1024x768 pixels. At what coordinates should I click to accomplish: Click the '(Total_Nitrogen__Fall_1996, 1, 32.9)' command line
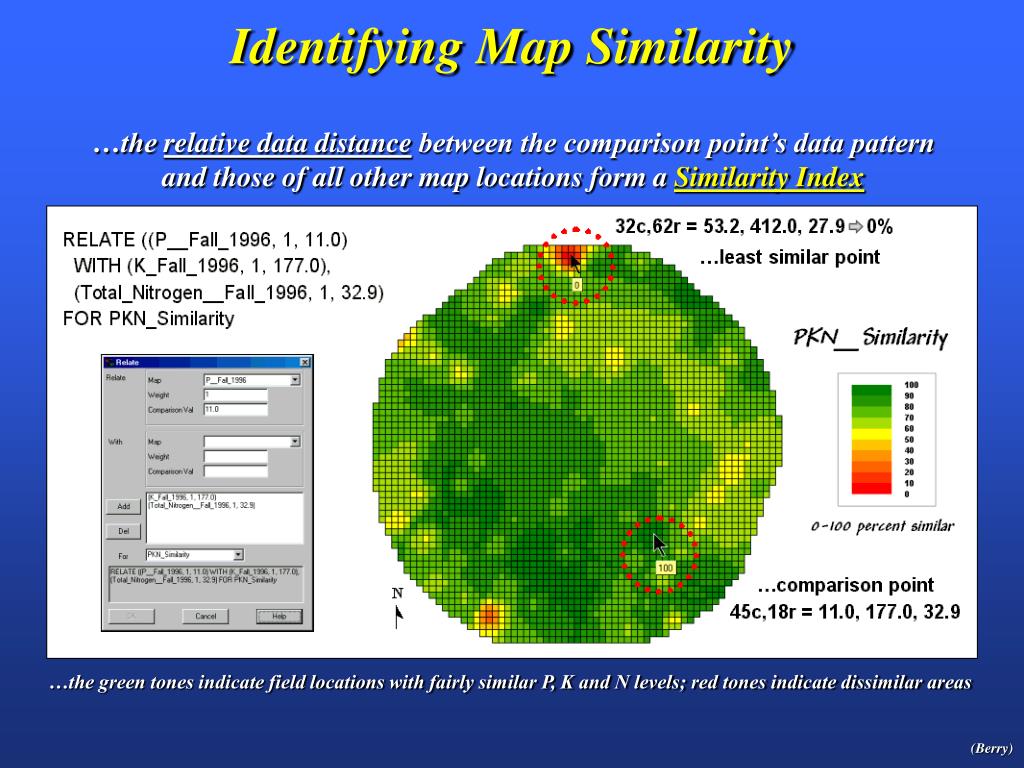tap(229, 292)
